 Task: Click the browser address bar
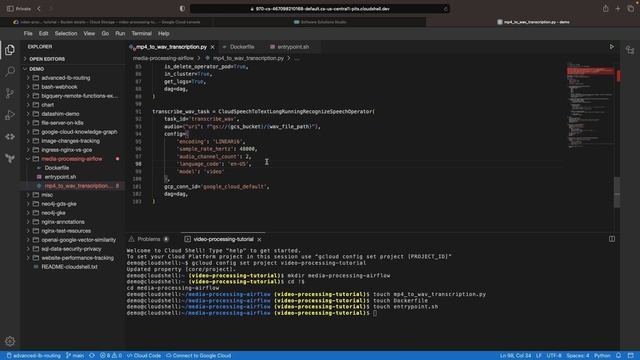point(320,9)
